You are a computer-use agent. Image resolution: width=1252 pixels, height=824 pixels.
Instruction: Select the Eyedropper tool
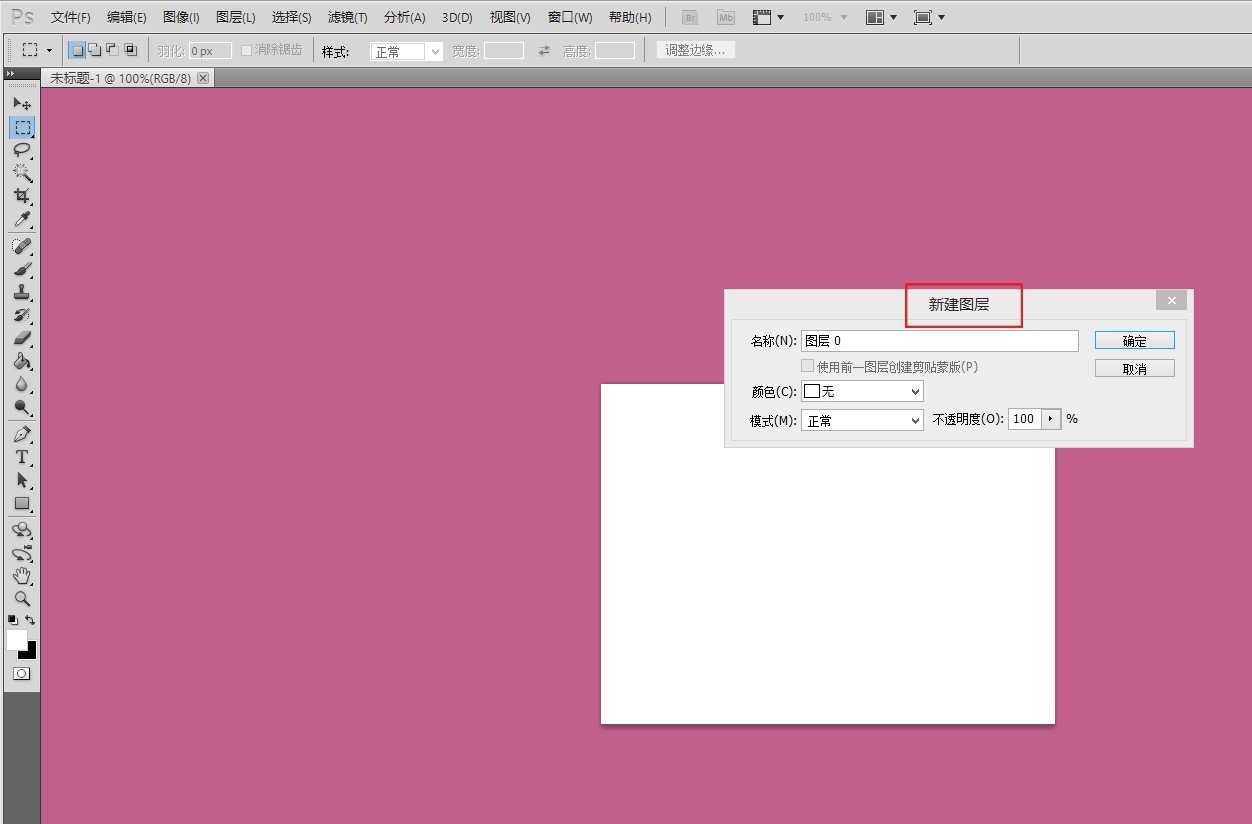(21, 220)
